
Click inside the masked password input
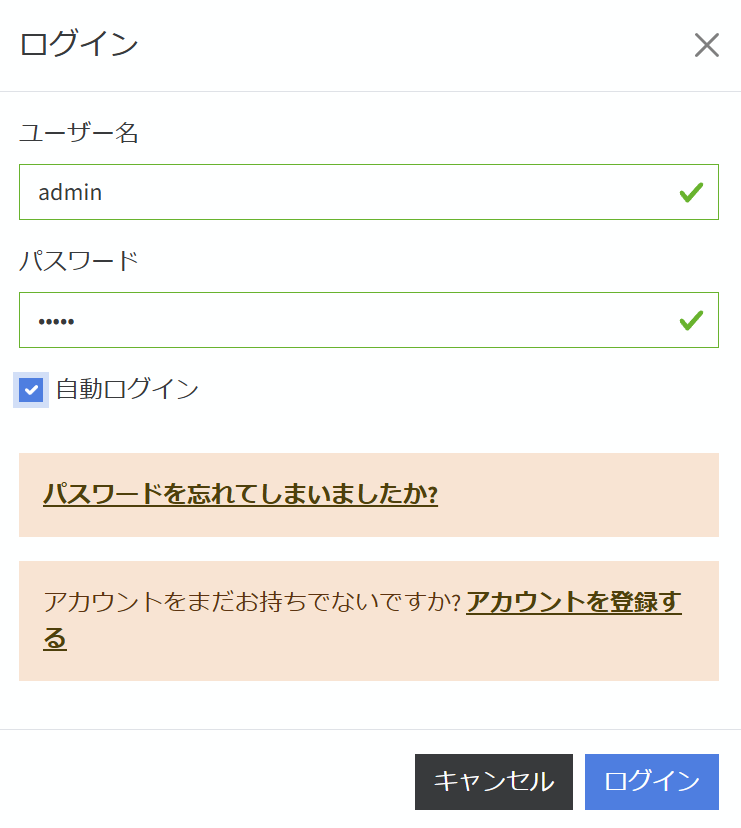(x=300, y=320)
